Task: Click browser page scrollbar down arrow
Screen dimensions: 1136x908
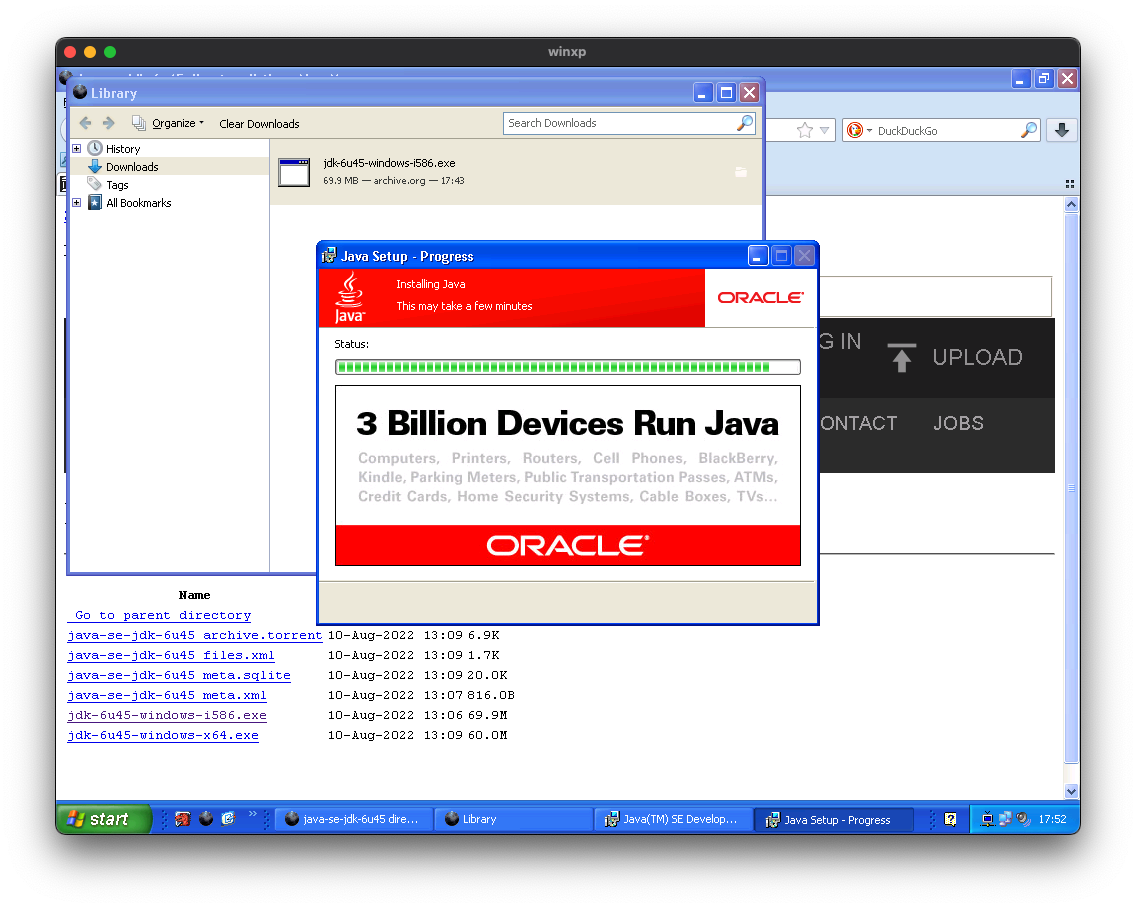Action: click(1072, 791)
